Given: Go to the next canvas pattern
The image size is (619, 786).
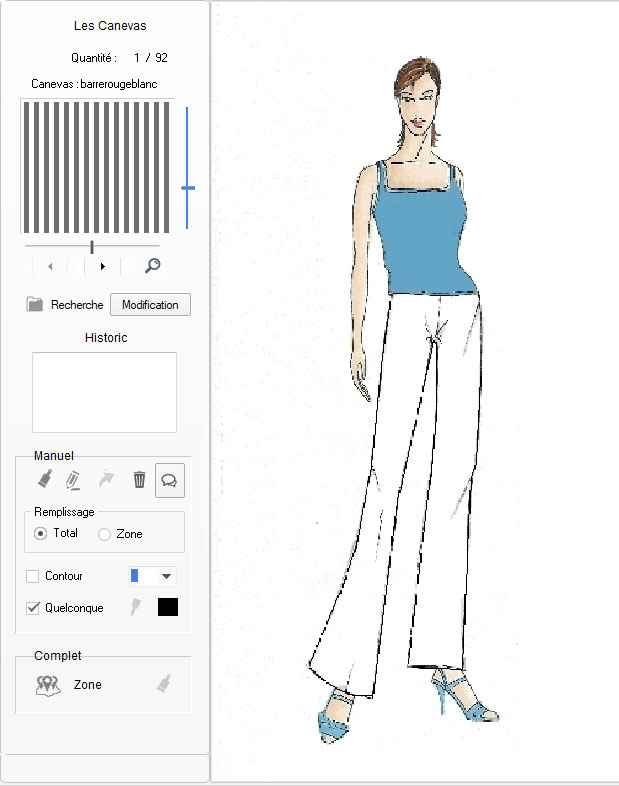Looking at the screenshot, I should [x=103, y=266].
